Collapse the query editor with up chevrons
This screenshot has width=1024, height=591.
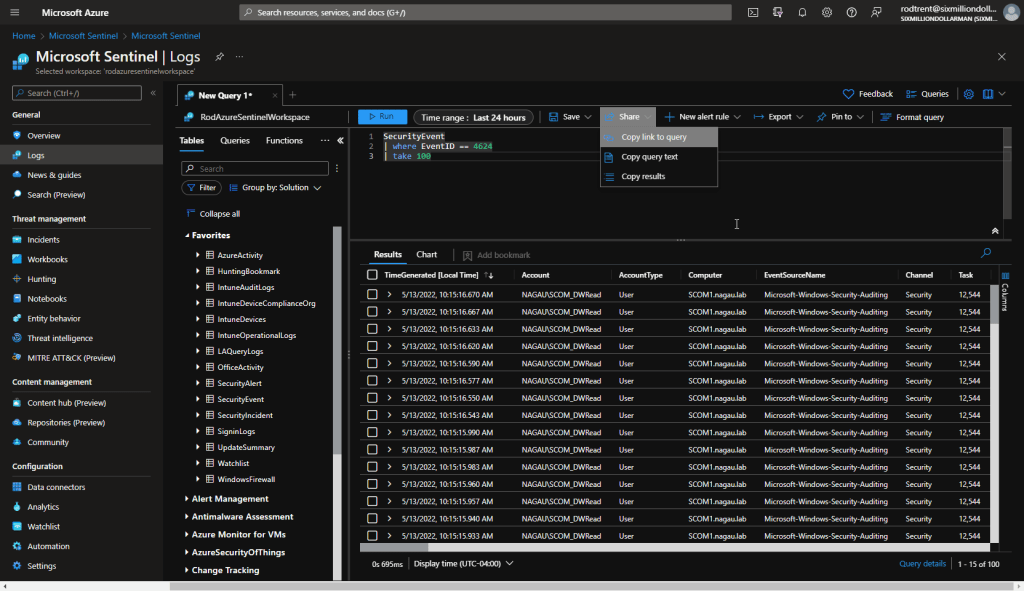pyautogui.click(x=995, y=231)
